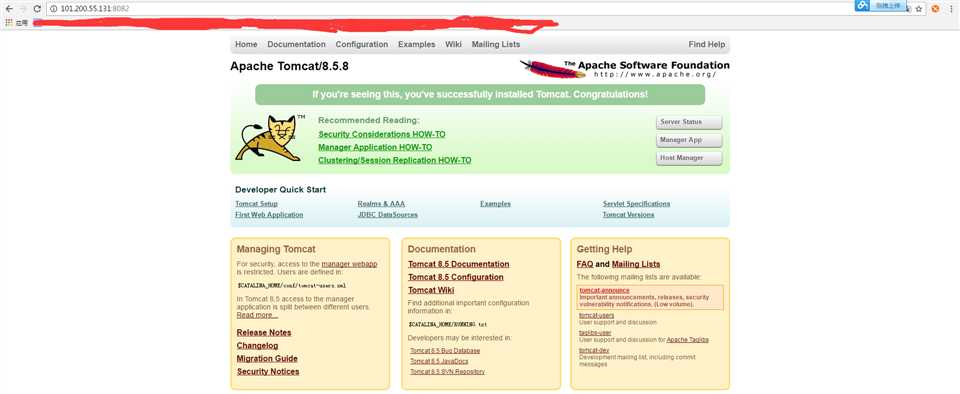Open Mailing Lists link in Getting Help
This screenshot has width=960, height=394.
(636, 264)
